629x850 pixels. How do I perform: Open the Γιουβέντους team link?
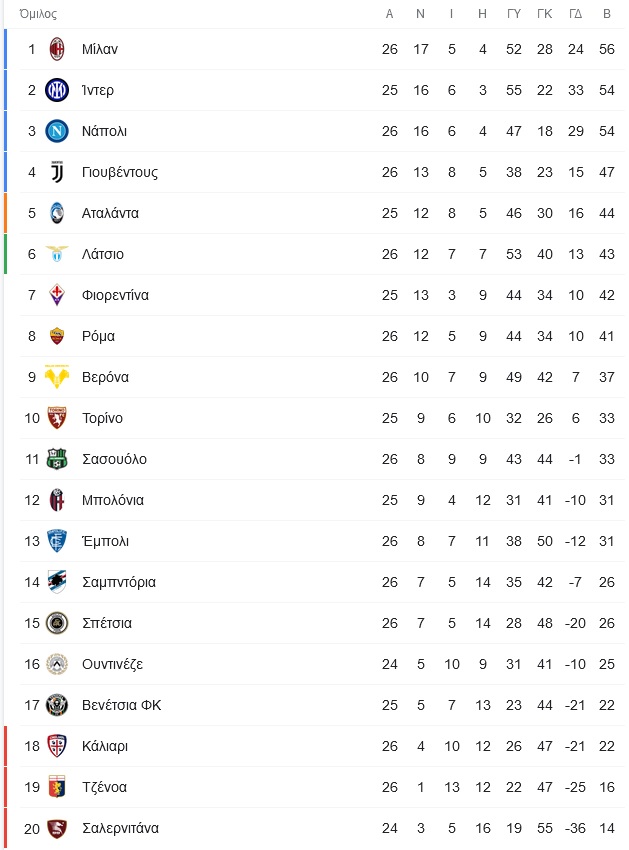tap(120, 172)
